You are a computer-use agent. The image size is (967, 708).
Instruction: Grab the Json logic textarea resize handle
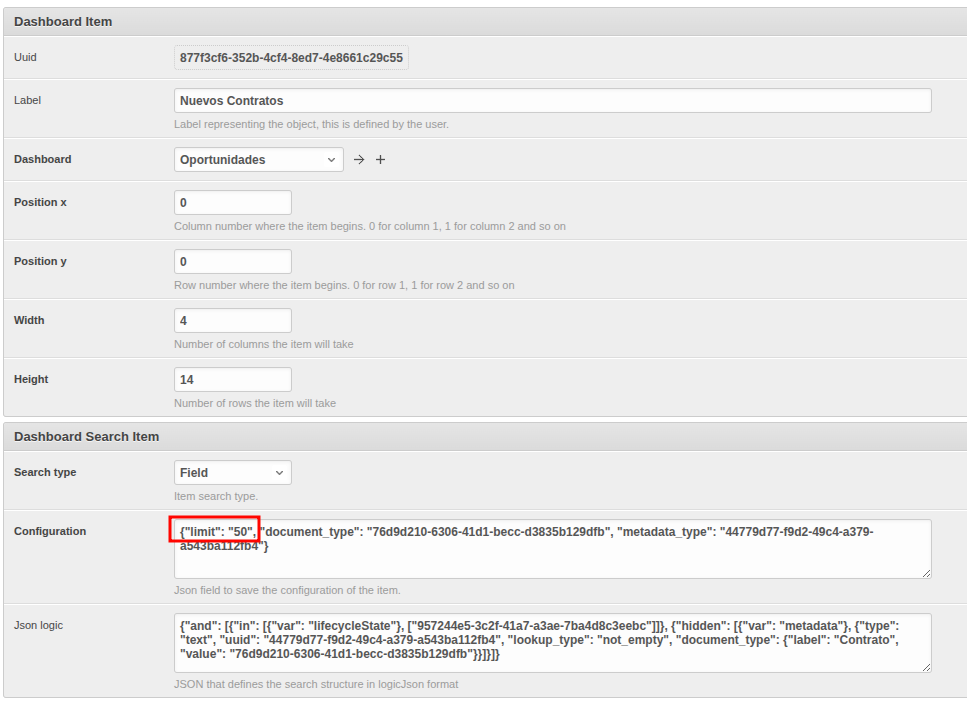(926, 667)
